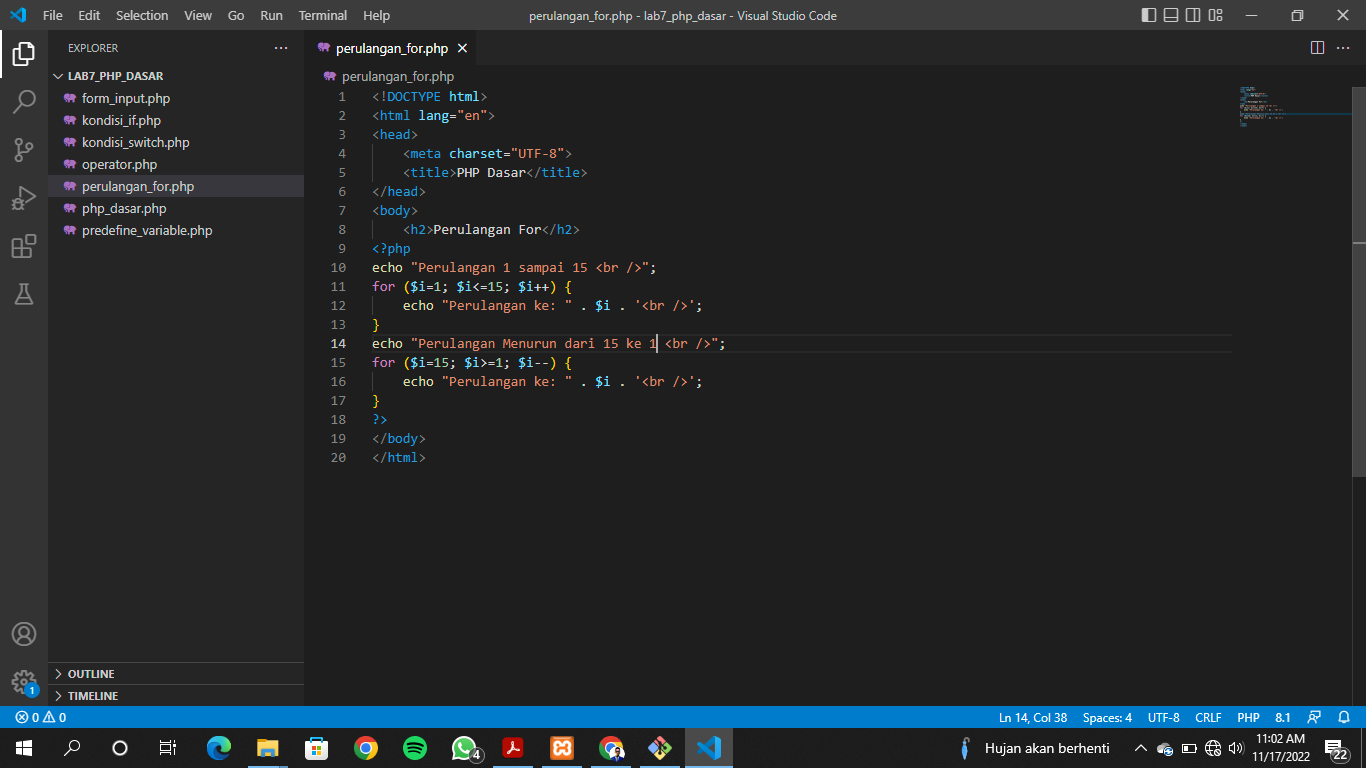
Task: Change encoding via UTF-8 status item
Action: tap(1163, 717)
